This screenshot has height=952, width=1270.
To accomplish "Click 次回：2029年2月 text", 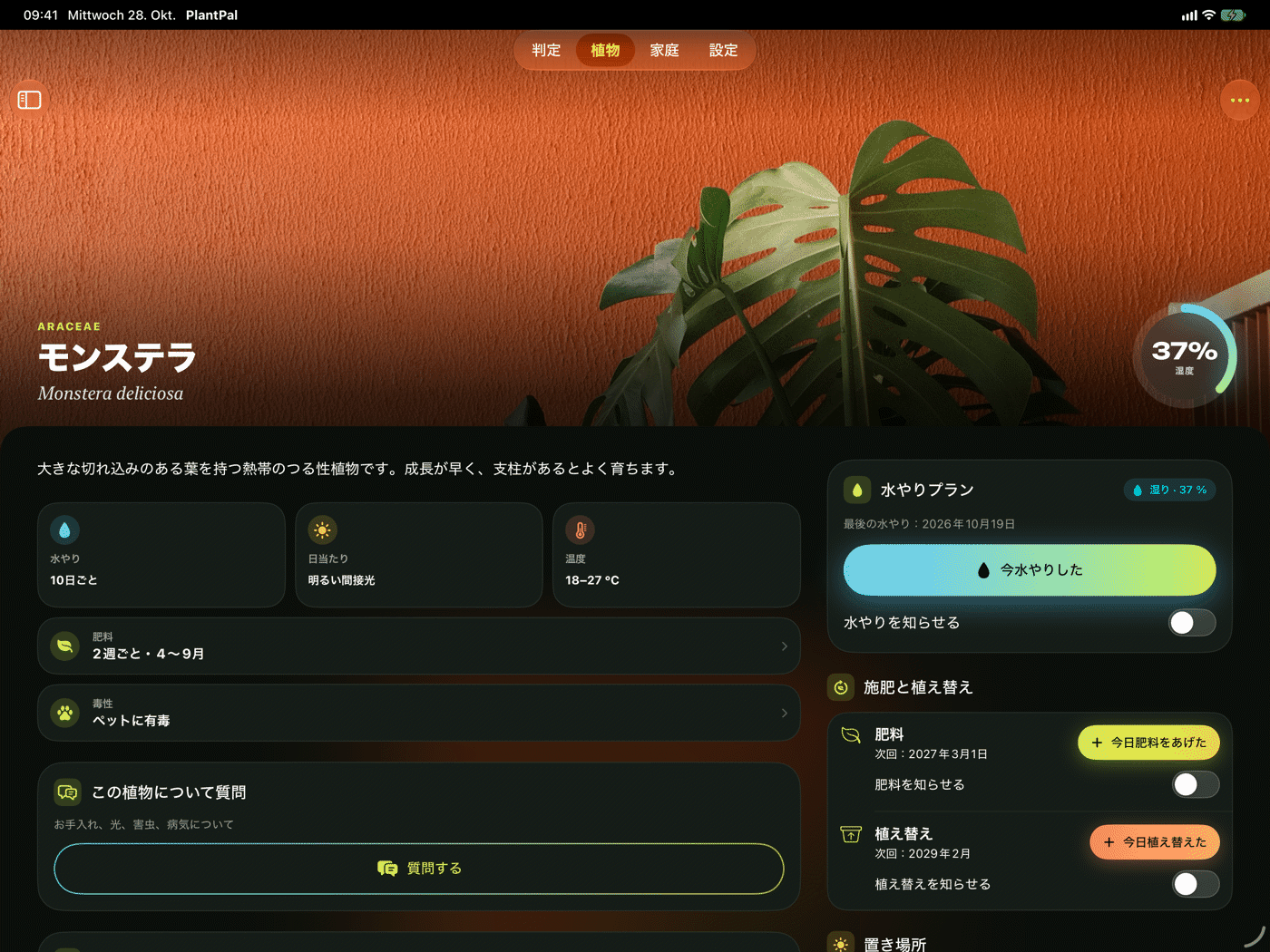I will 923,854.
